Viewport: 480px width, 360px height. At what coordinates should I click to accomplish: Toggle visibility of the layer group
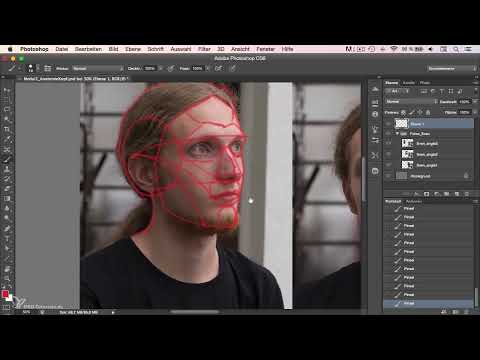388,134
